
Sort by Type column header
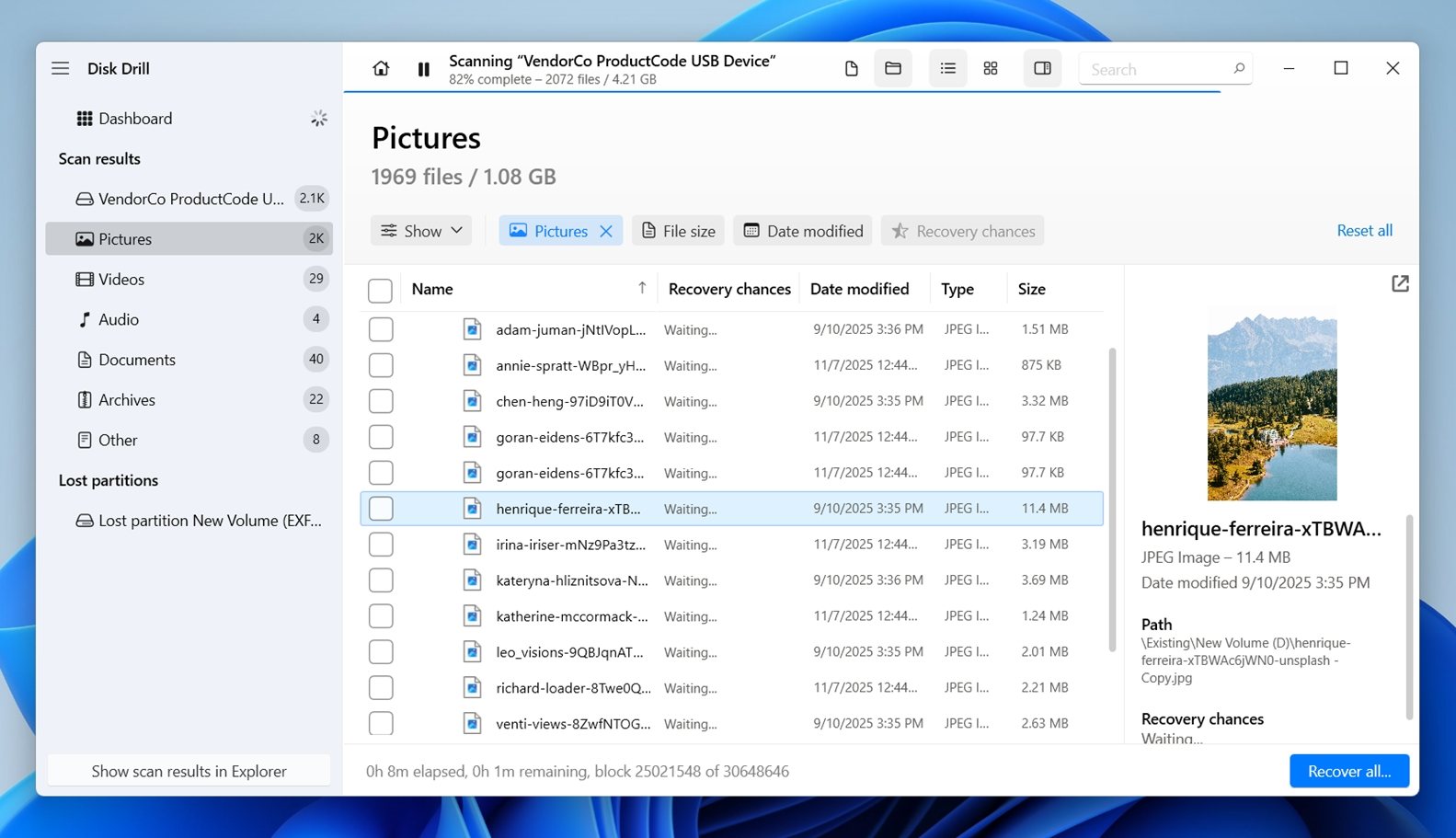(957, 289)
